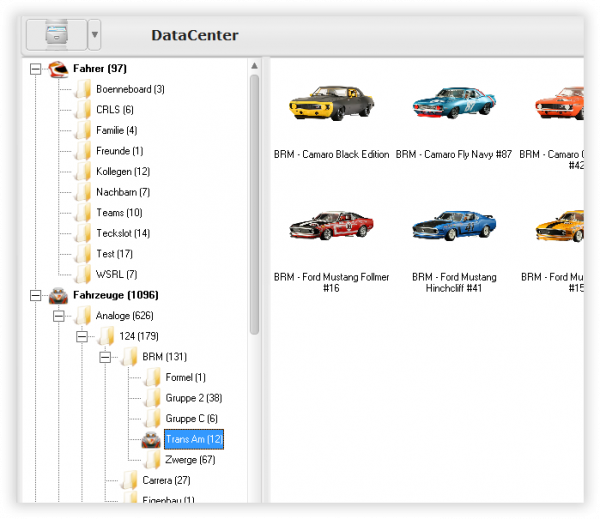Viewport: 600px width, 519px height.
Task: Click the Freunde folder icon
Action: 83,151
